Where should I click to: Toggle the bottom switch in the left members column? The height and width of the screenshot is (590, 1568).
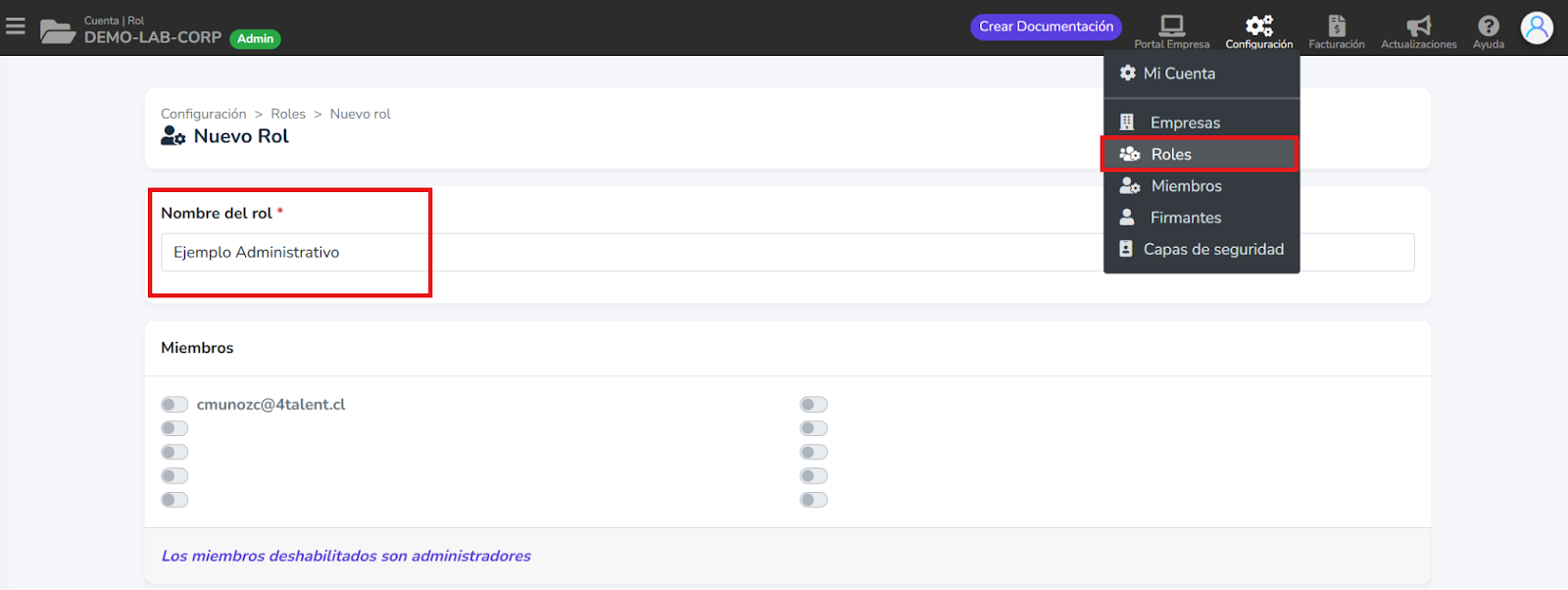(x=174, y=500)
